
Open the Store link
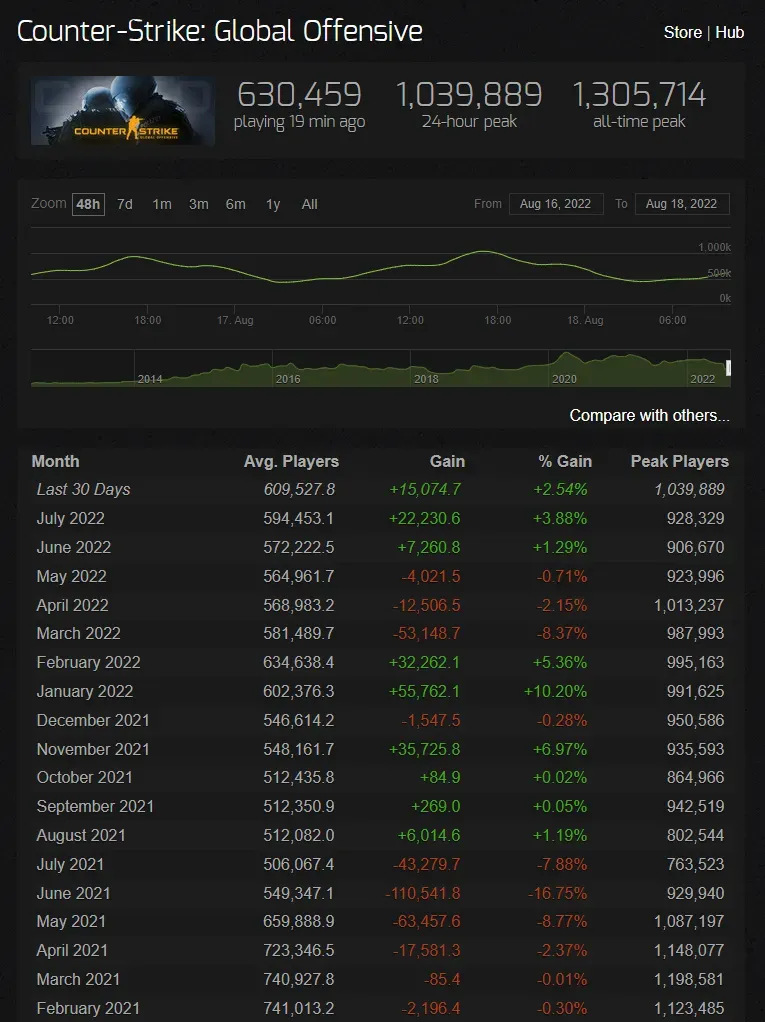(x=682, y=33)
